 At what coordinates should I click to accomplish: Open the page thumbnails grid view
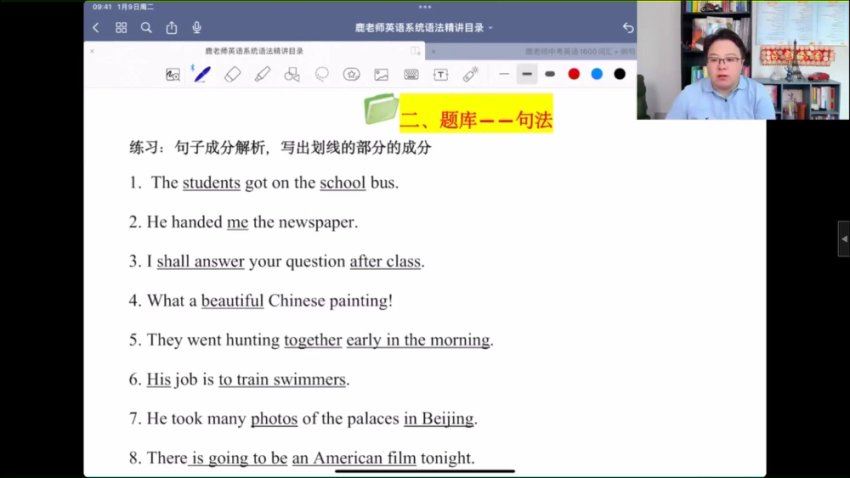click(121, 28)
